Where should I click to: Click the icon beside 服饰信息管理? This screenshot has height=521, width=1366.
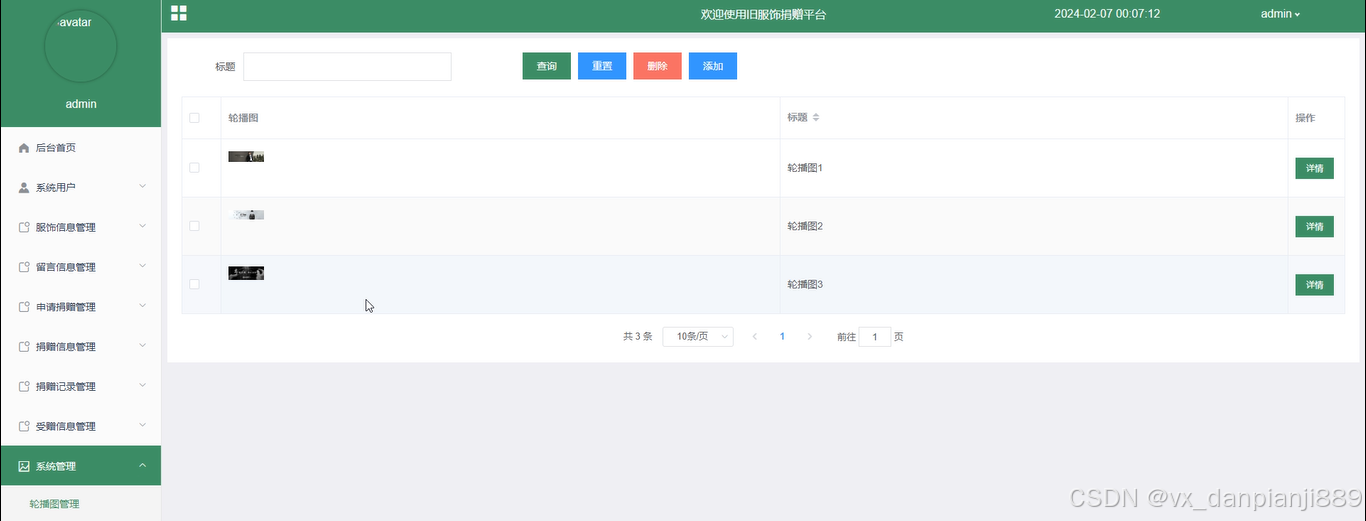[x=24, y=227]
